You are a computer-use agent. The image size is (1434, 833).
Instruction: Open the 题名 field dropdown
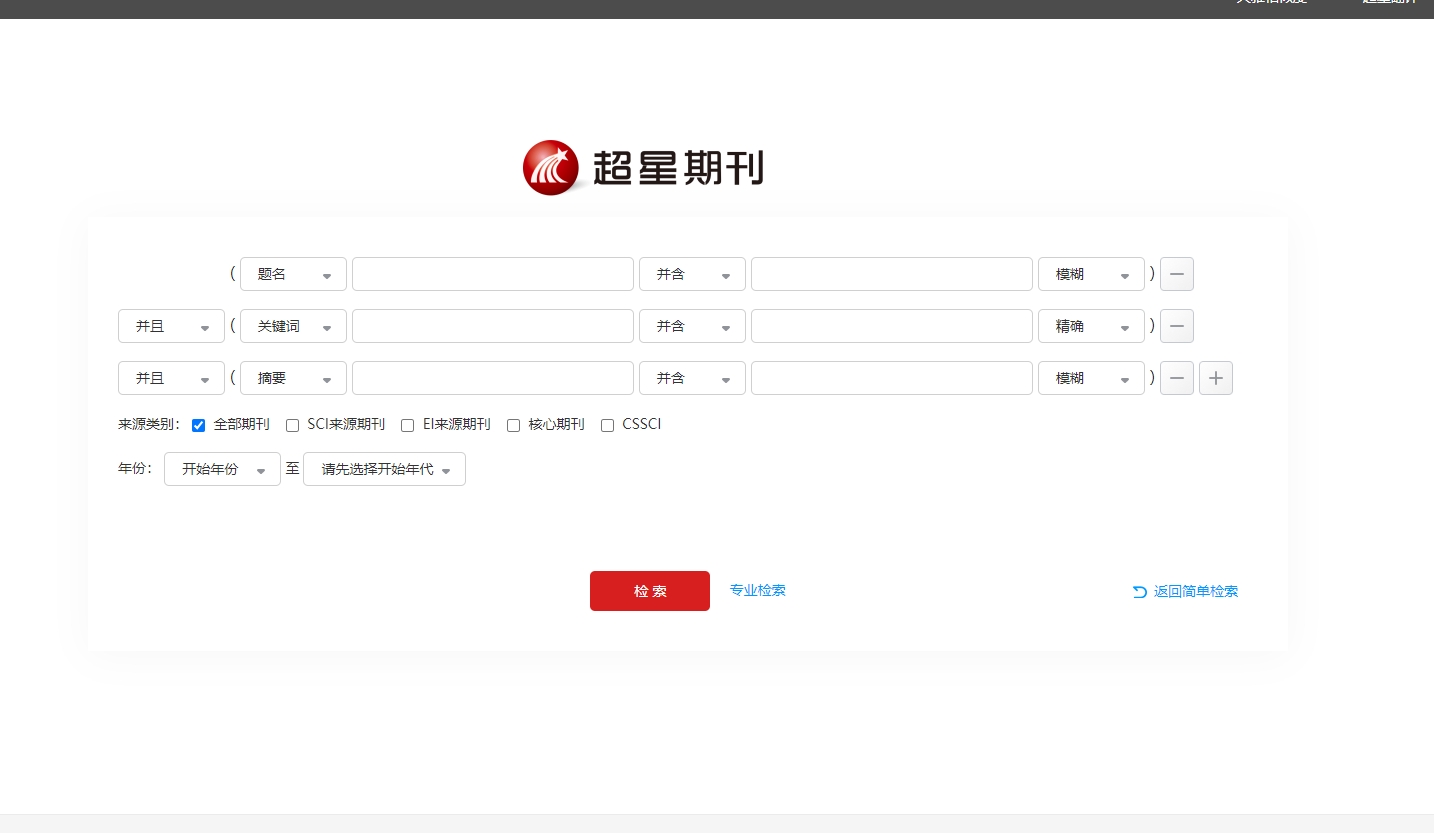click(x=293, y=274)
